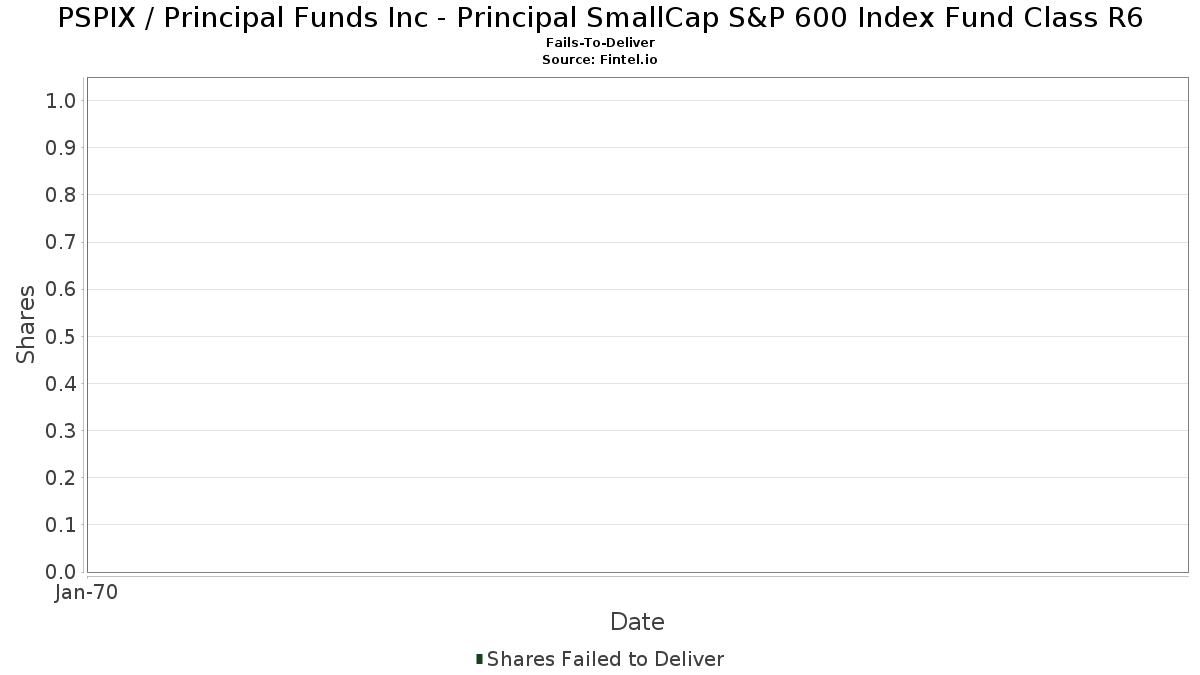
Task: Click the PSPIX Principal SmallCap chart title
Action: (600, 18)
